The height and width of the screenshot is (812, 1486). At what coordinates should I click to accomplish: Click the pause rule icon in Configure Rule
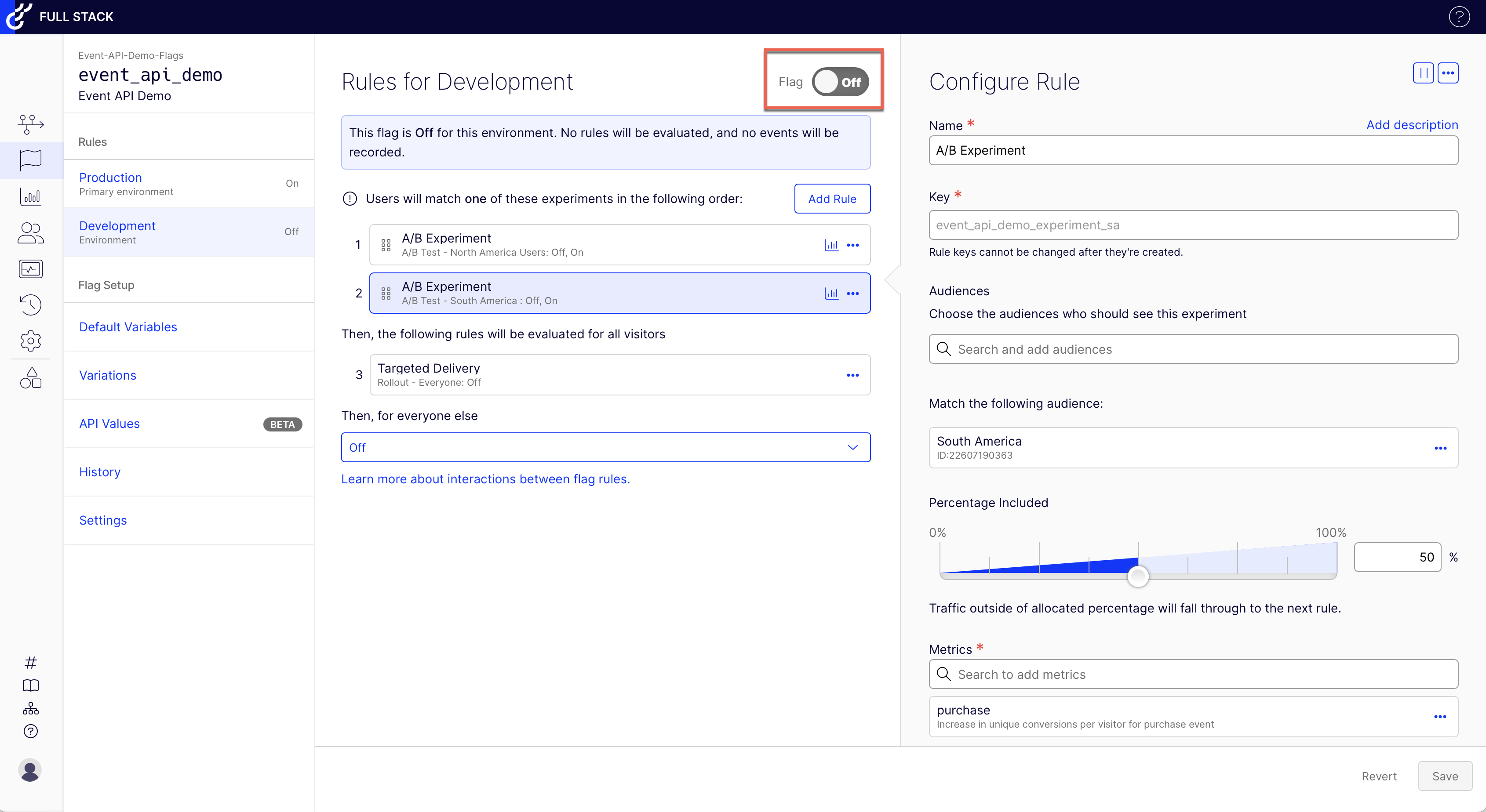pos(1423,73)
